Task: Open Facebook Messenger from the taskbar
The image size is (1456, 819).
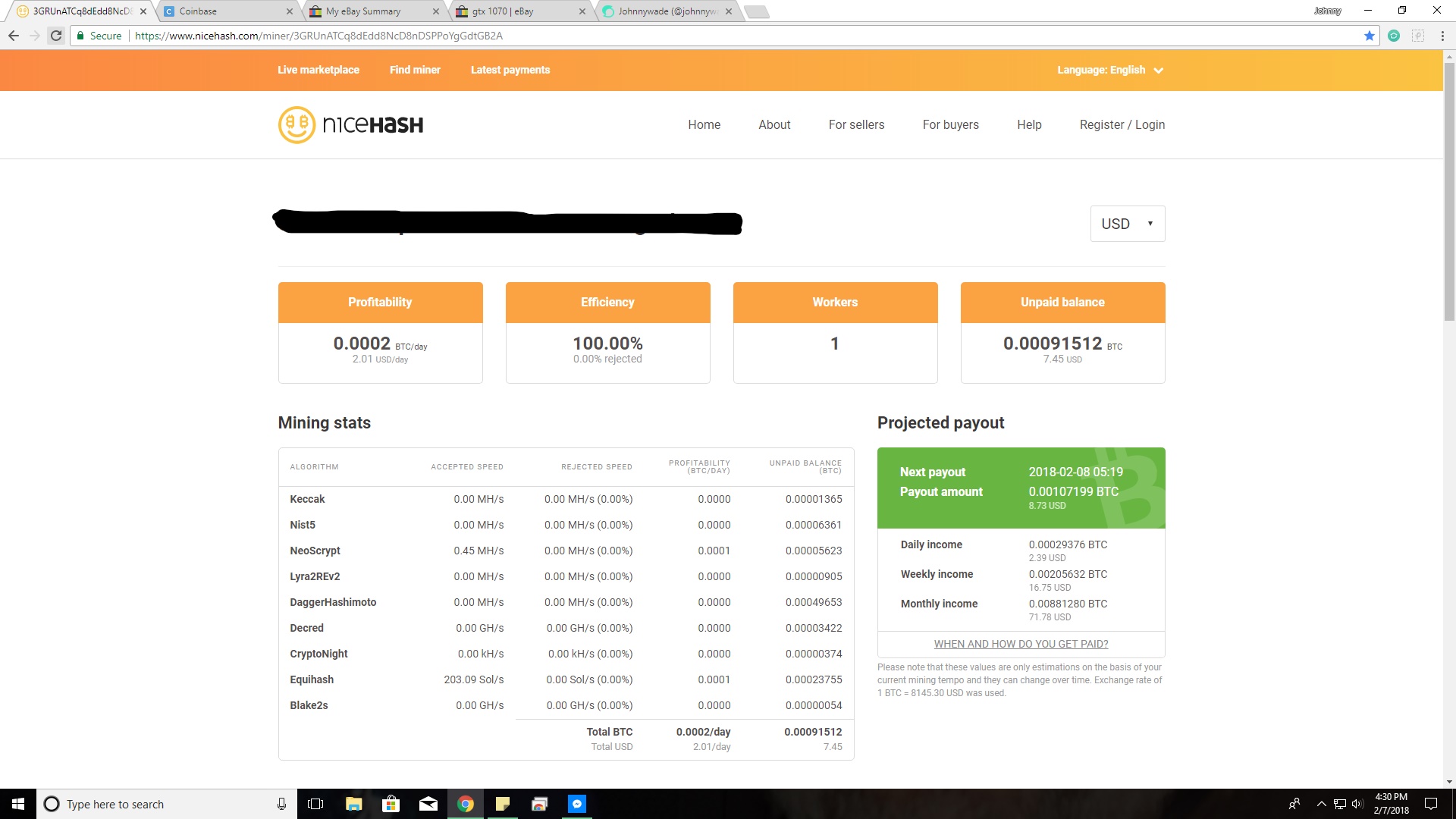Action: [x=577, y=804]
